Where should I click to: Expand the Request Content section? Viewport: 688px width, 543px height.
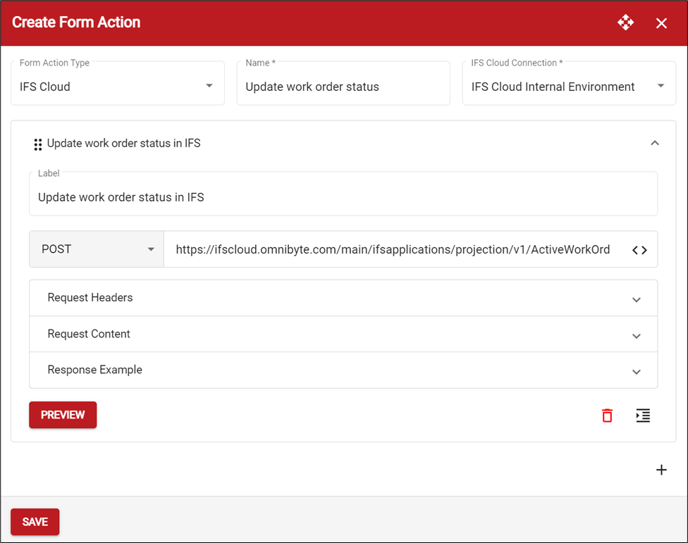[x=343, y=334]
